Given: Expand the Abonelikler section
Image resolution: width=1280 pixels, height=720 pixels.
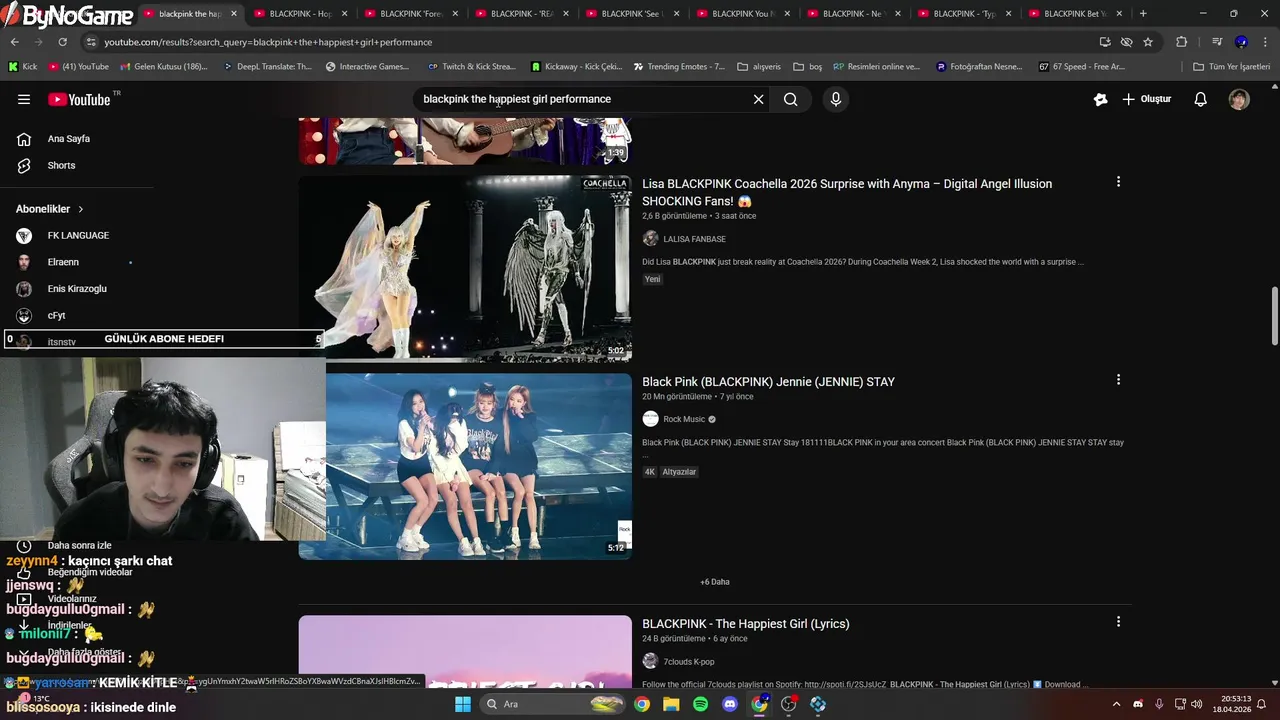Looking at the screenshot, I should tap(50, 209).
